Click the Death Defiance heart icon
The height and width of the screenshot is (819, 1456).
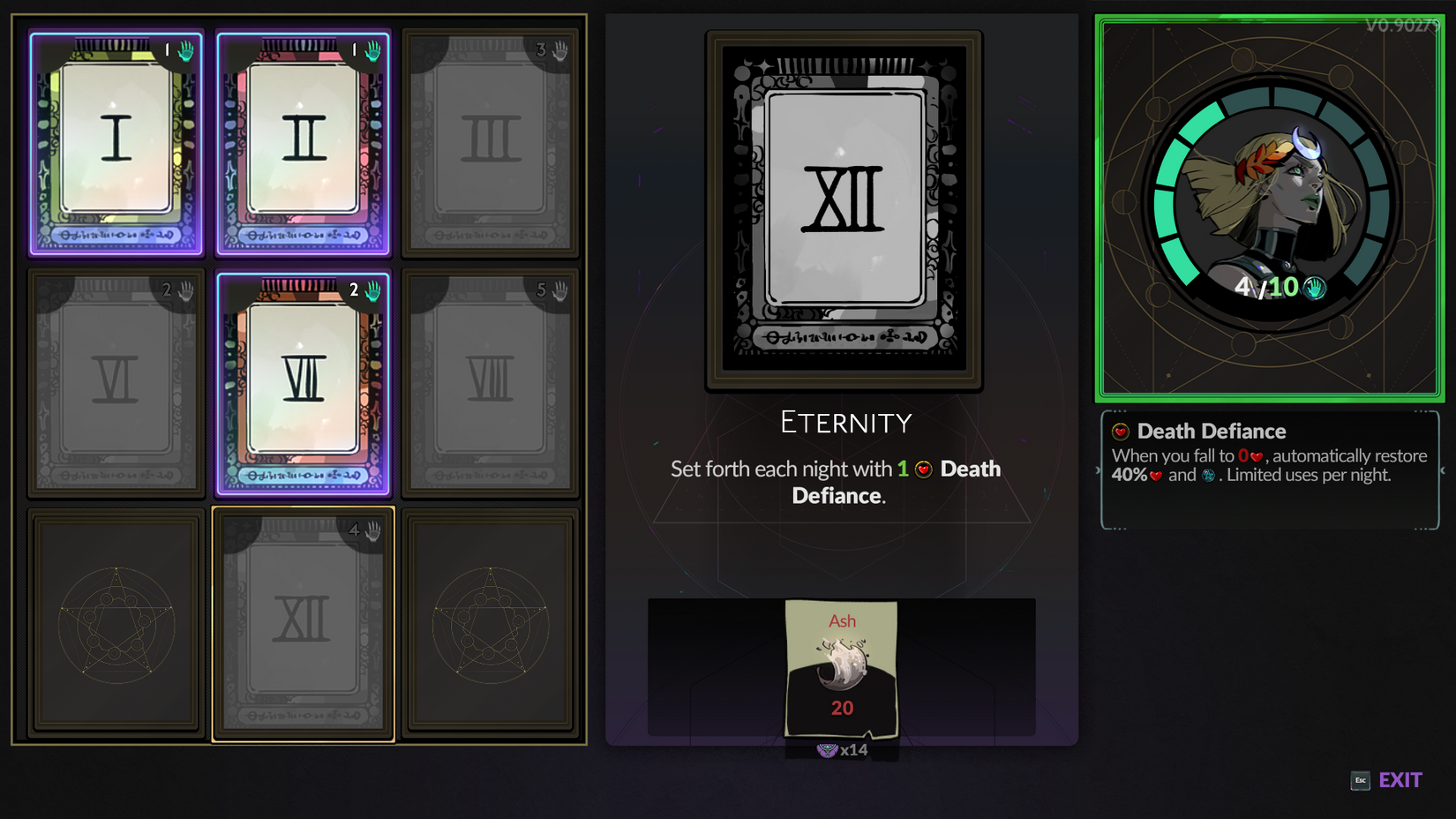[x=1121, y=432]
